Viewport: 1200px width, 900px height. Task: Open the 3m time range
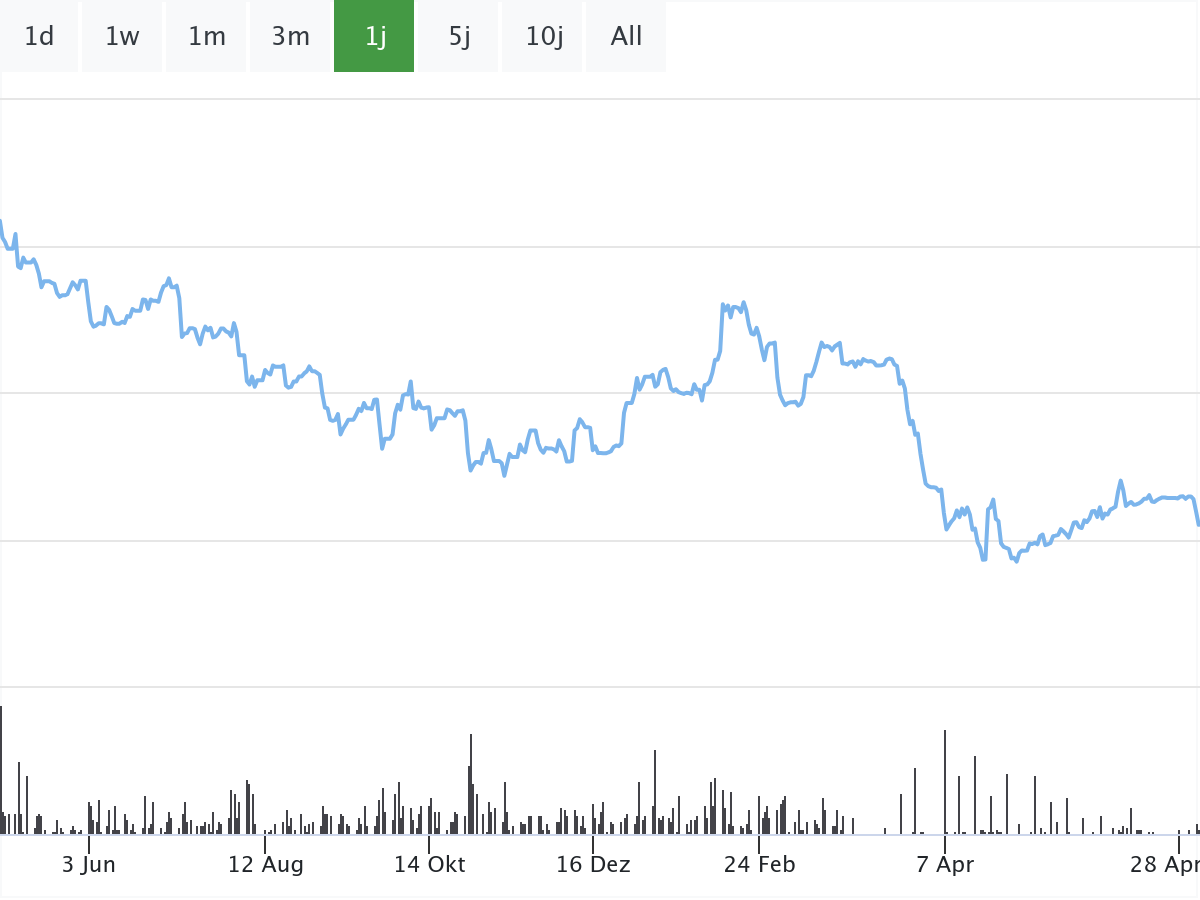point(290,37)
